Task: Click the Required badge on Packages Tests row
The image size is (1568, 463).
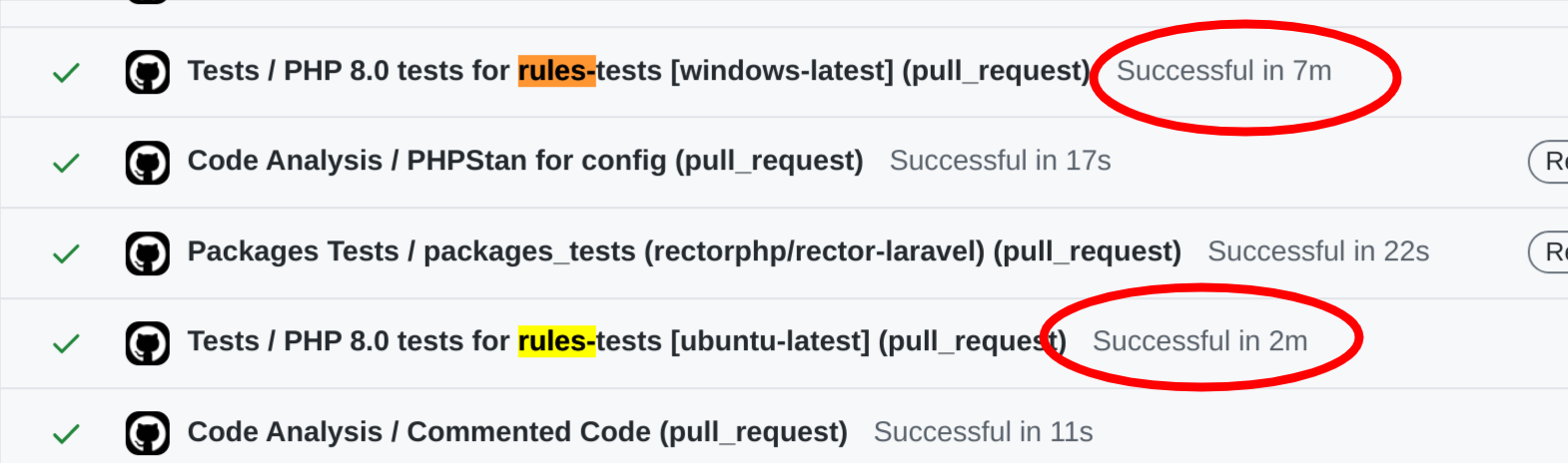Action: pyautogui.click(x=1548, y=251)
